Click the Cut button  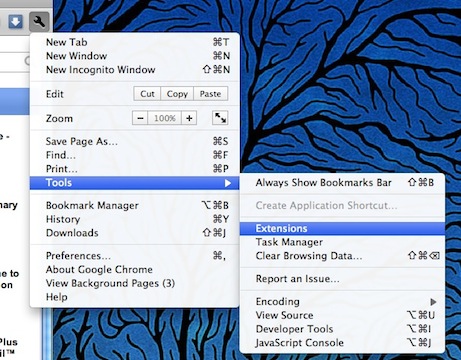pos(147,94)
